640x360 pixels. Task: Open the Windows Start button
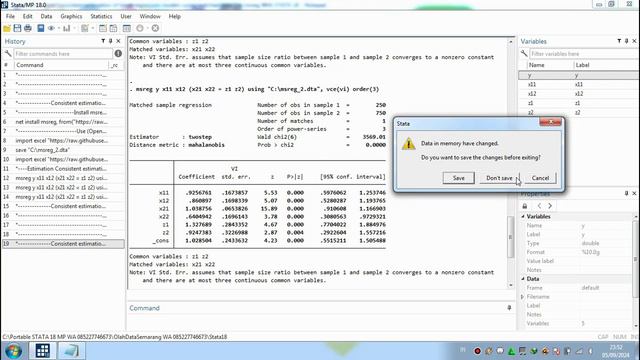tap(13, 351)
